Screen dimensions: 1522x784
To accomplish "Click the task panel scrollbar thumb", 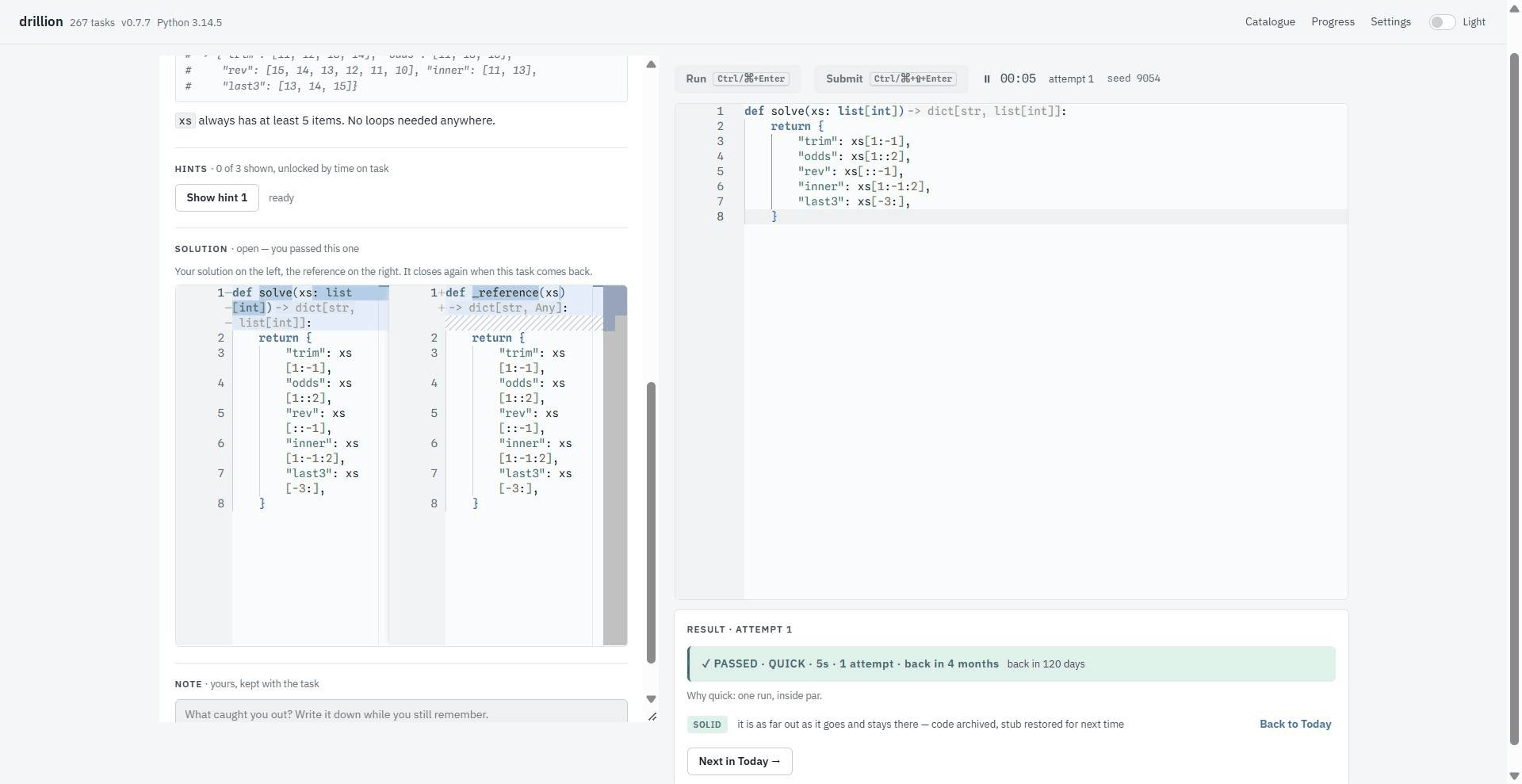I will [651, 523].
